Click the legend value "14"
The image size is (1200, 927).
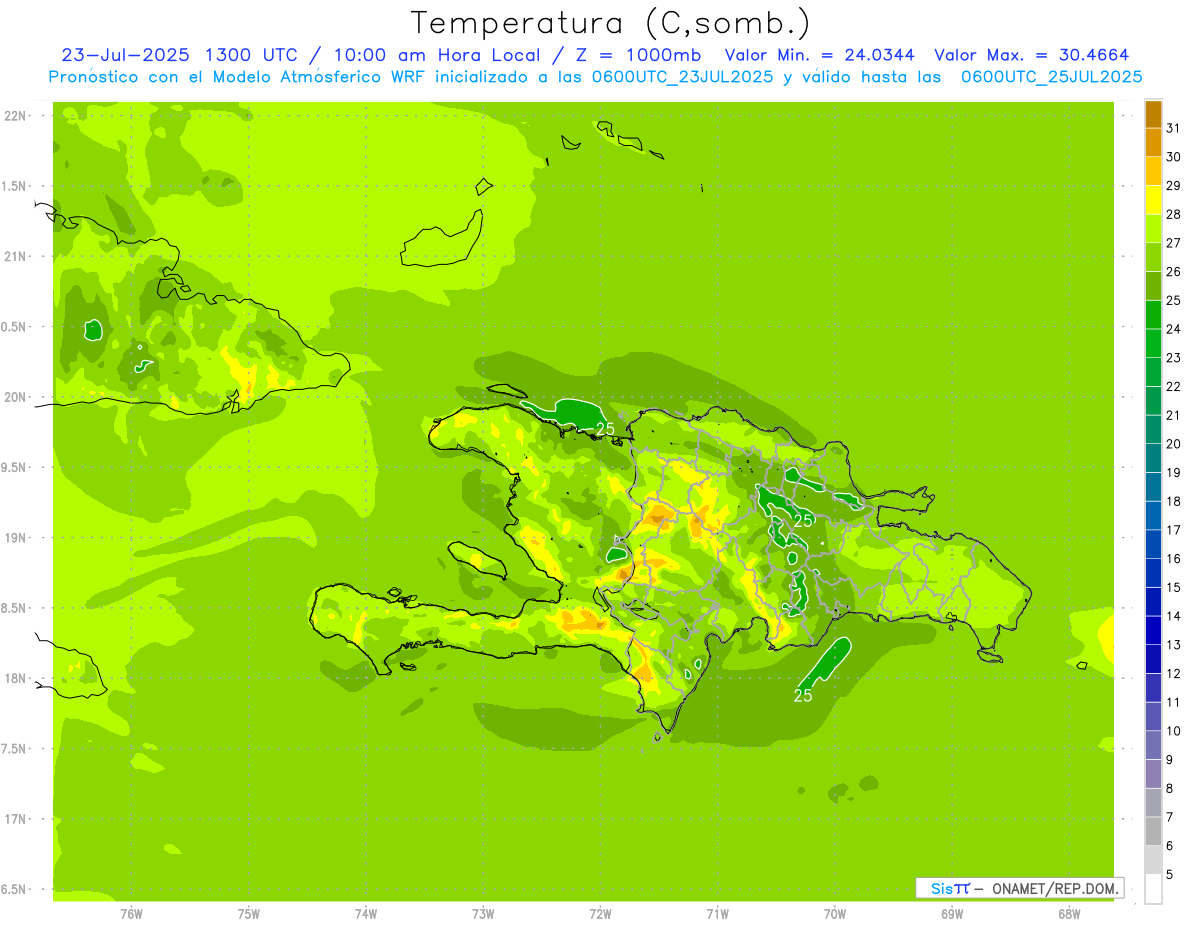click(1173, 616)
